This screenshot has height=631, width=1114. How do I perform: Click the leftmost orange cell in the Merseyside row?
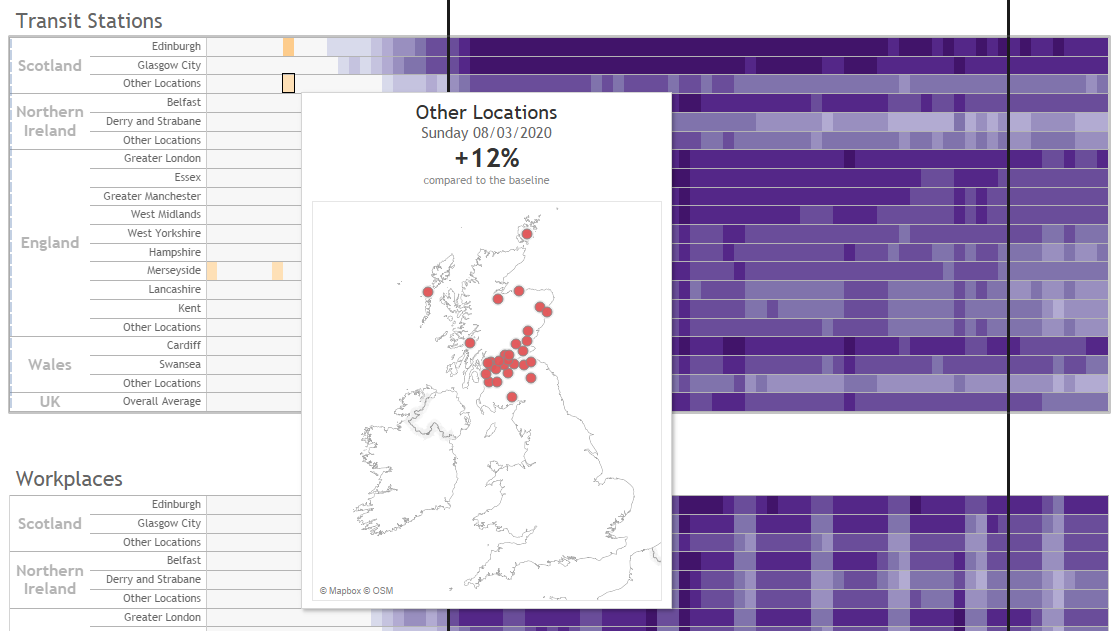tap(212, 271)
